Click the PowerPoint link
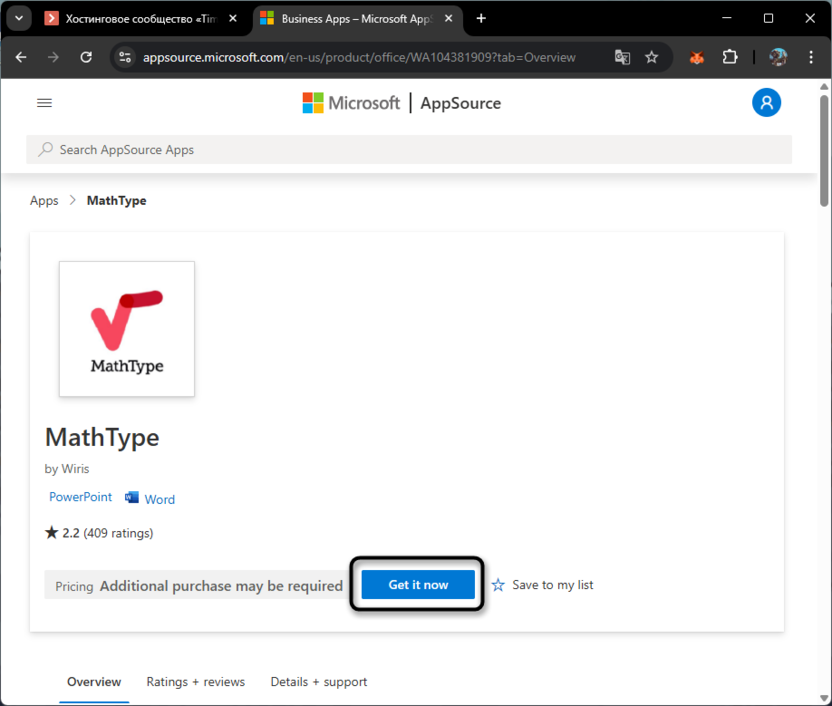832x706 pixels. (81, 497)
